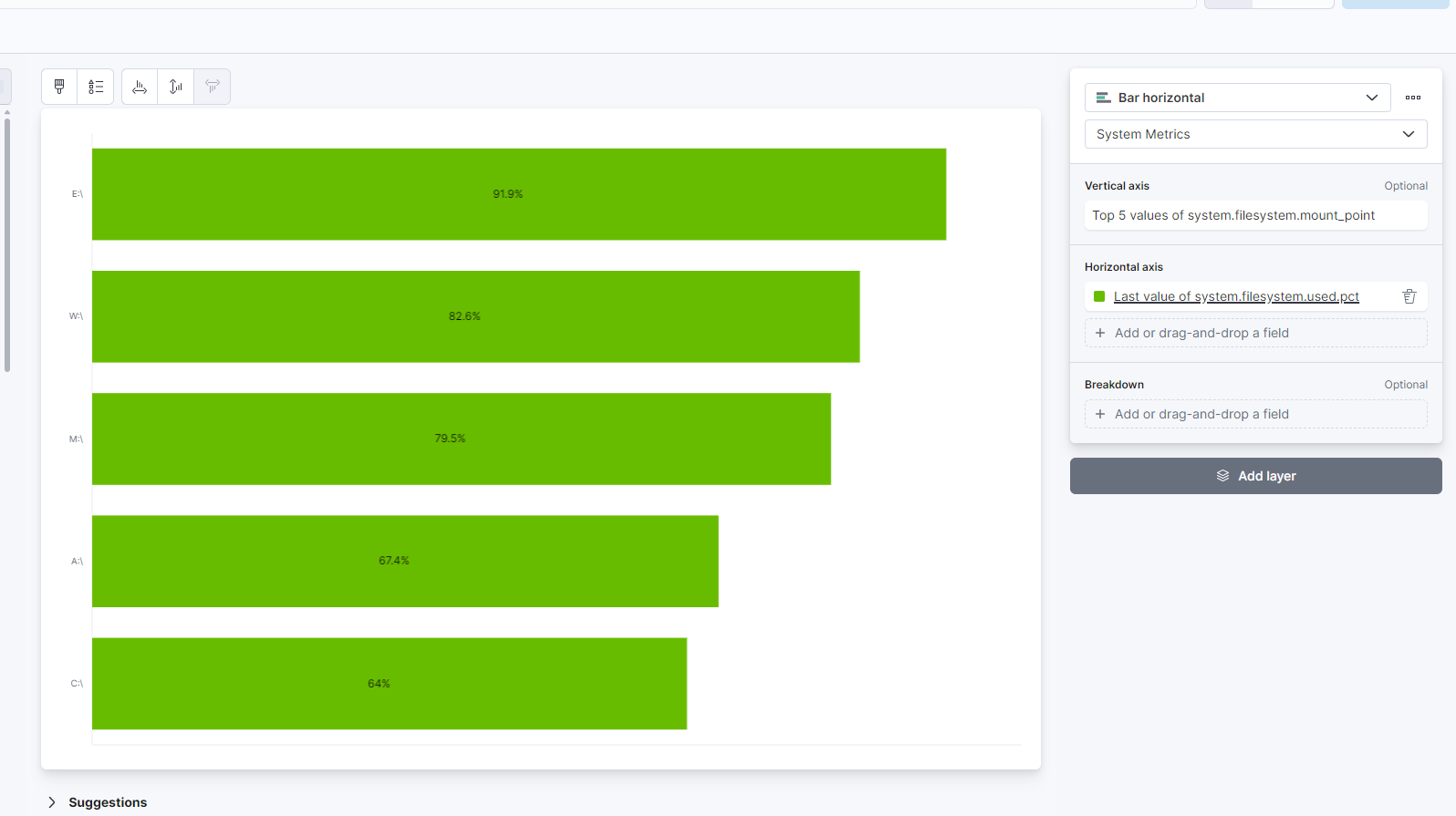The width and height of the screenshot is (1456, 816).
Task: Expand the Suggestions section
Action: [x=98, y=802]
